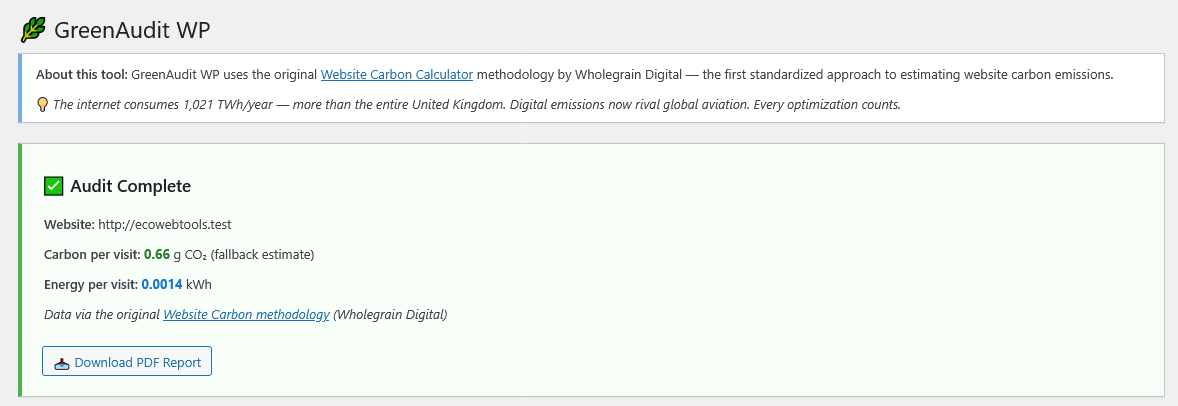Click the 'Website:' label
The image size is (1178, 406).
click(x=70, y=224)
